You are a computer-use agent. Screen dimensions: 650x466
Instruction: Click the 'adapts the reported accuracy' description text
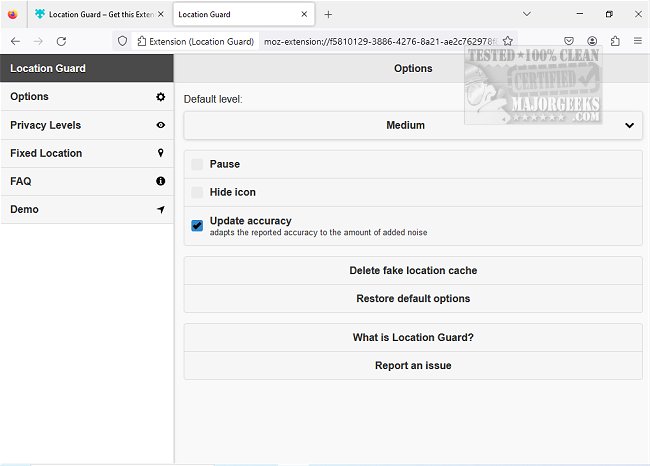pos(318,233)
